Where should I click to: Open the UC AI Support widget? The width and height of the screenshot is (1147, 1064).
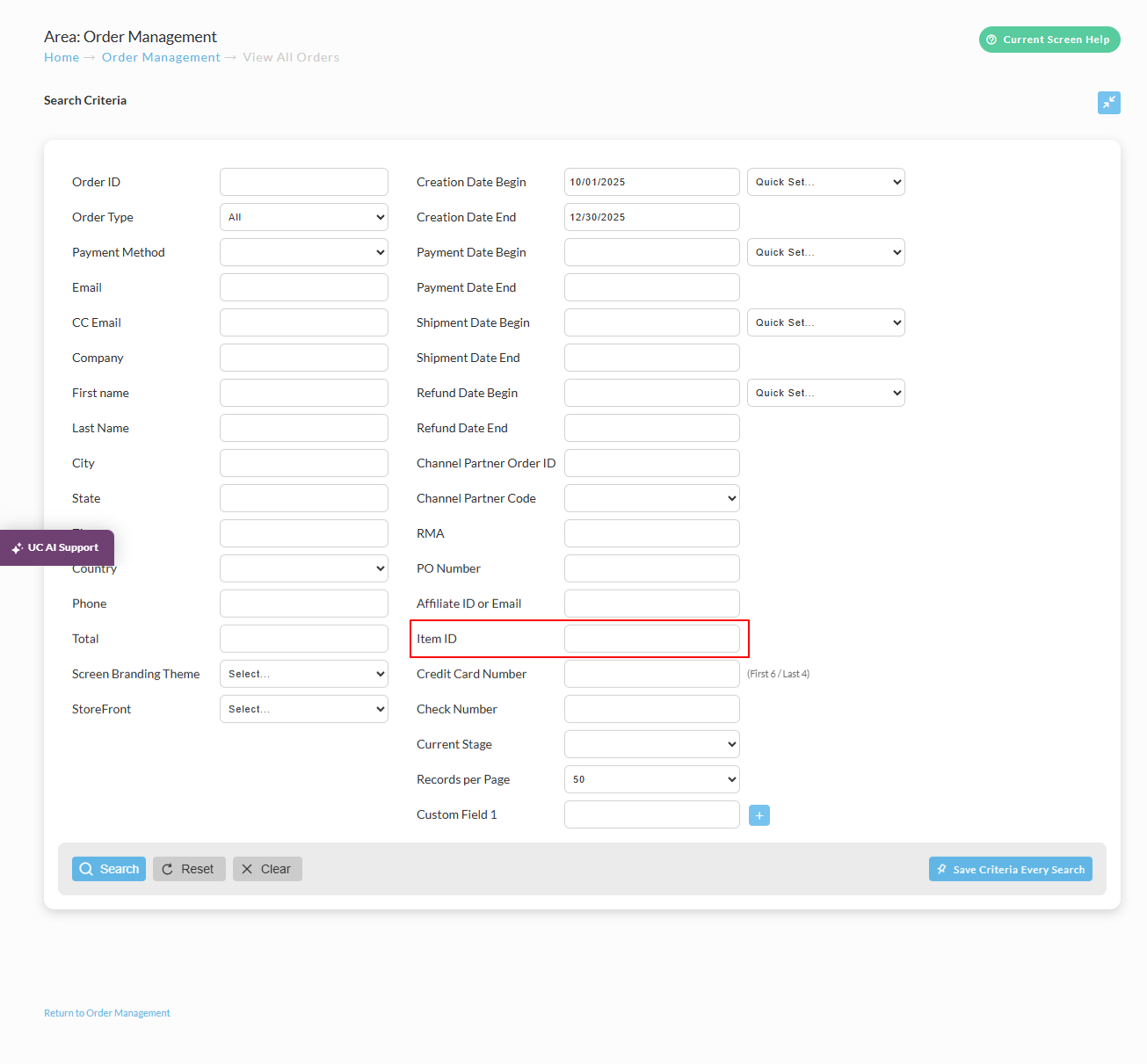(57, 547)
